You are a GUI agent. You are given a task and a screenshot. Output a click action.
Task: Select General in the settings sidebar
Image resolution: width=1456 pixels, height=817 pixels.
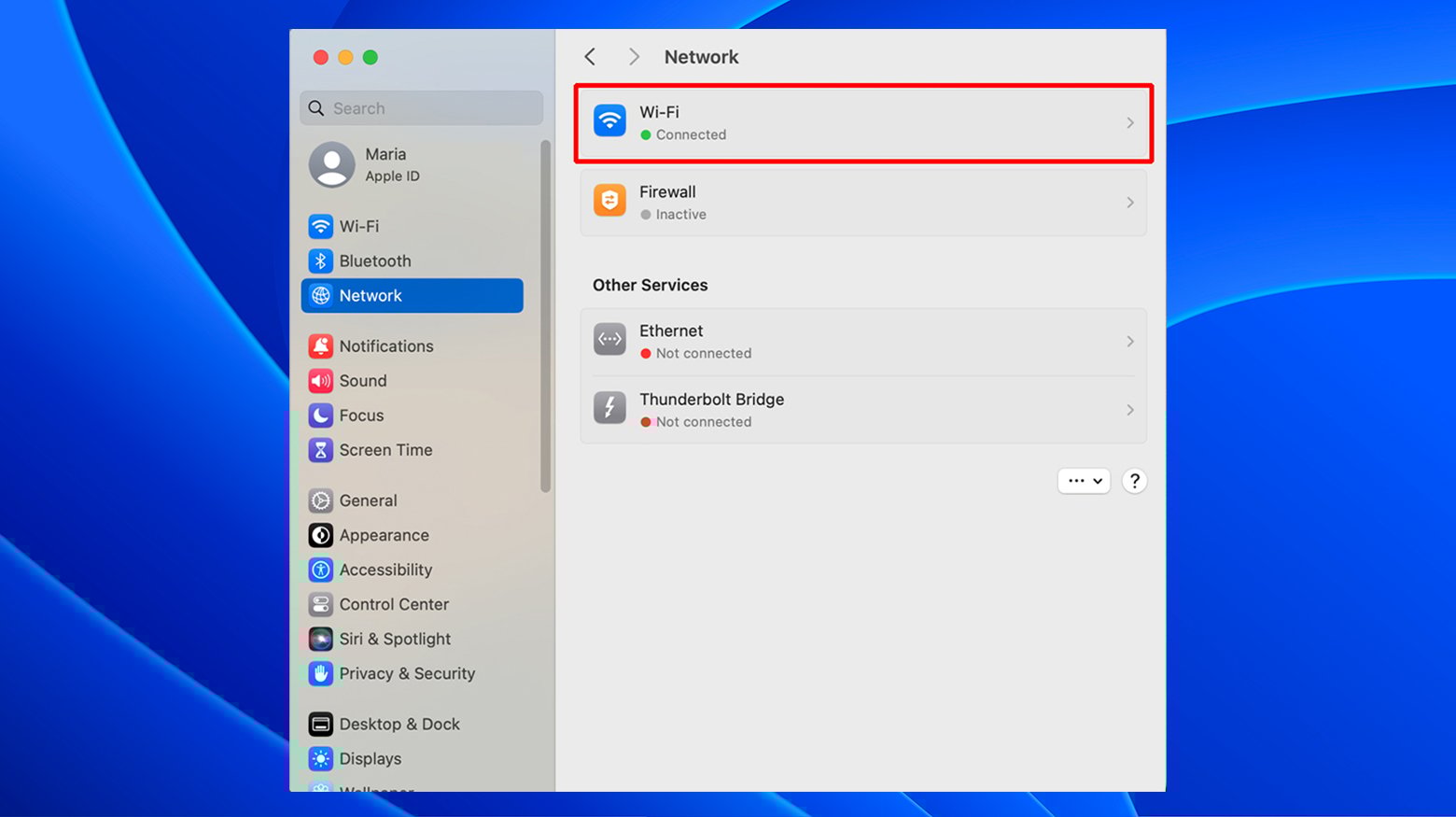tap(368, 500)
